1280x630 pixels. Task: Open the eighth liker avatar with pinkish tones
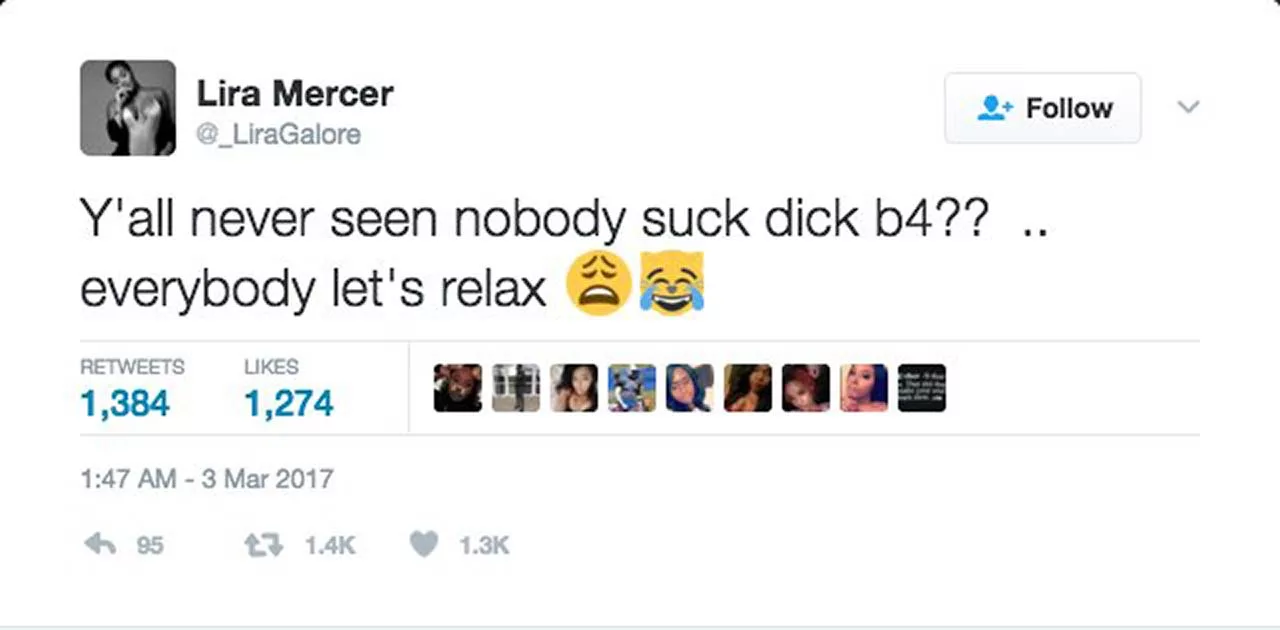point(864,388)
